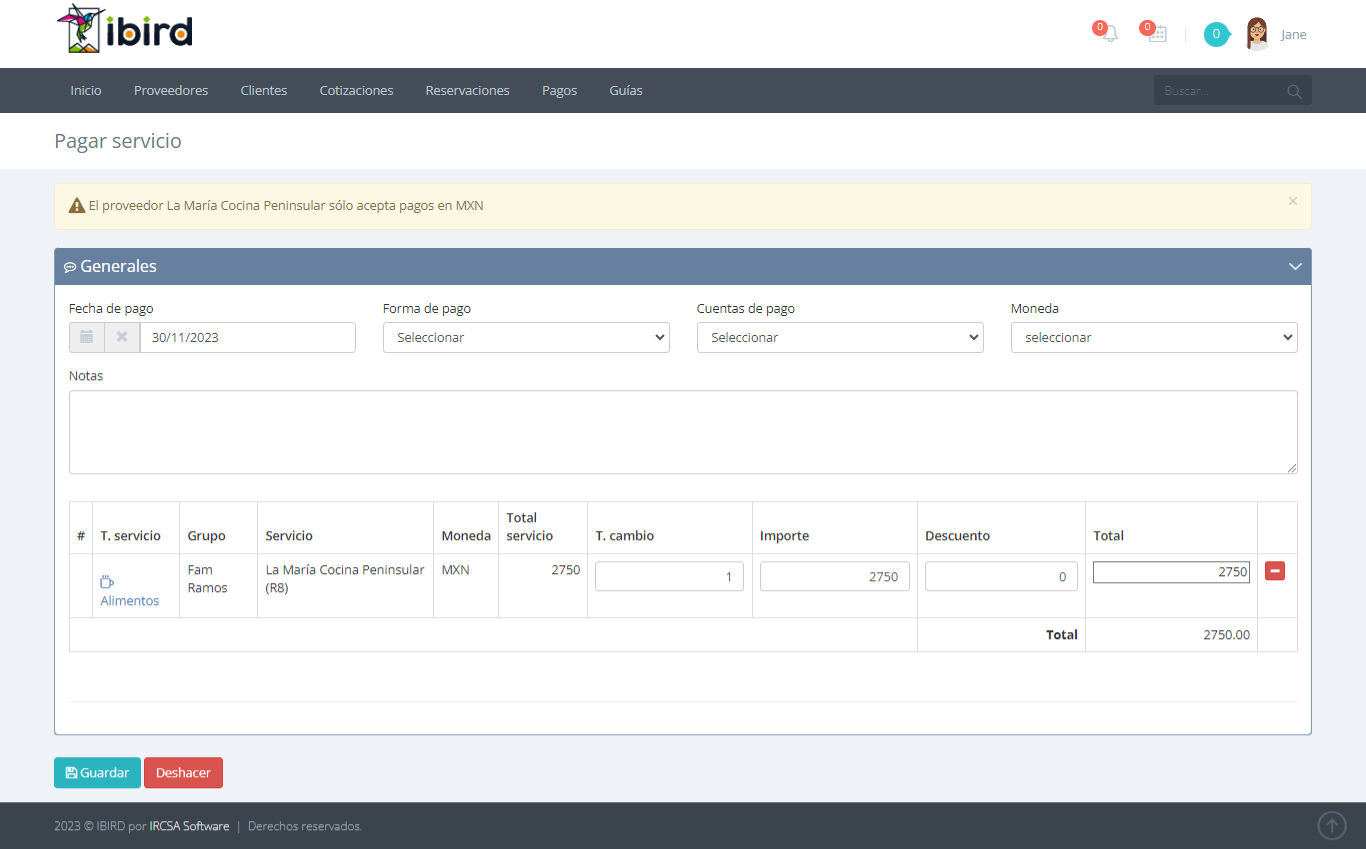Screen dimensions: 1366x849
Task: Open the calendar notifications icon
Action: click(1157, 33)
